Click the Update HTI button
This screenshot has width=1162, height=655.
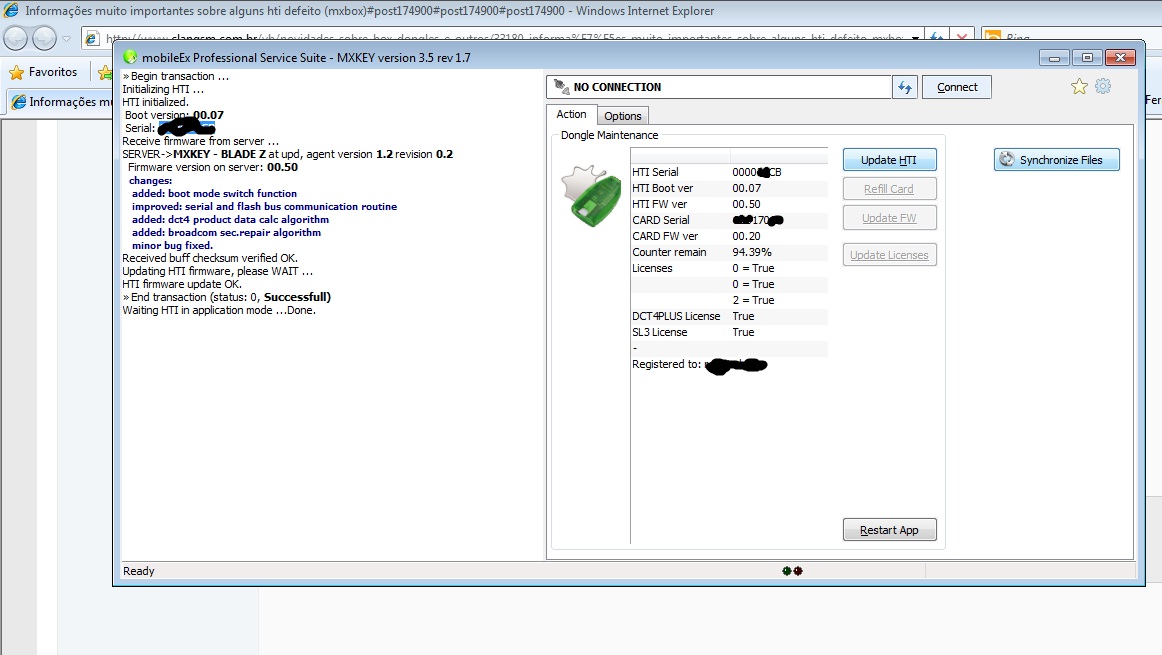(889, 160)
